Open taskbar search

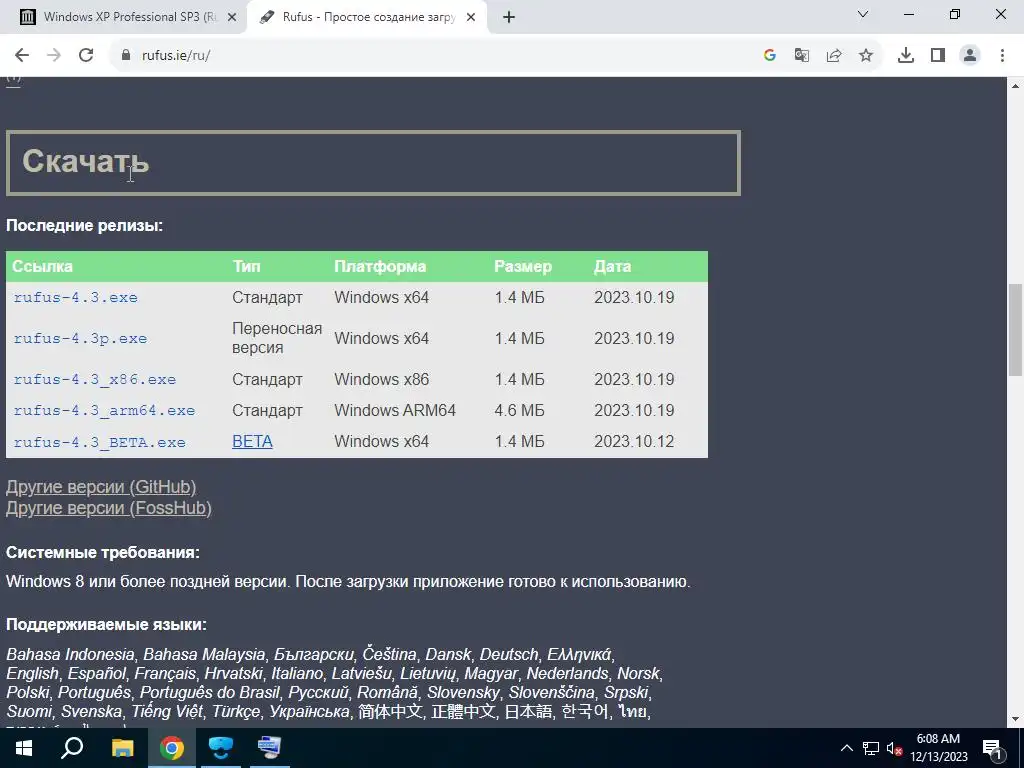[72, 748]
